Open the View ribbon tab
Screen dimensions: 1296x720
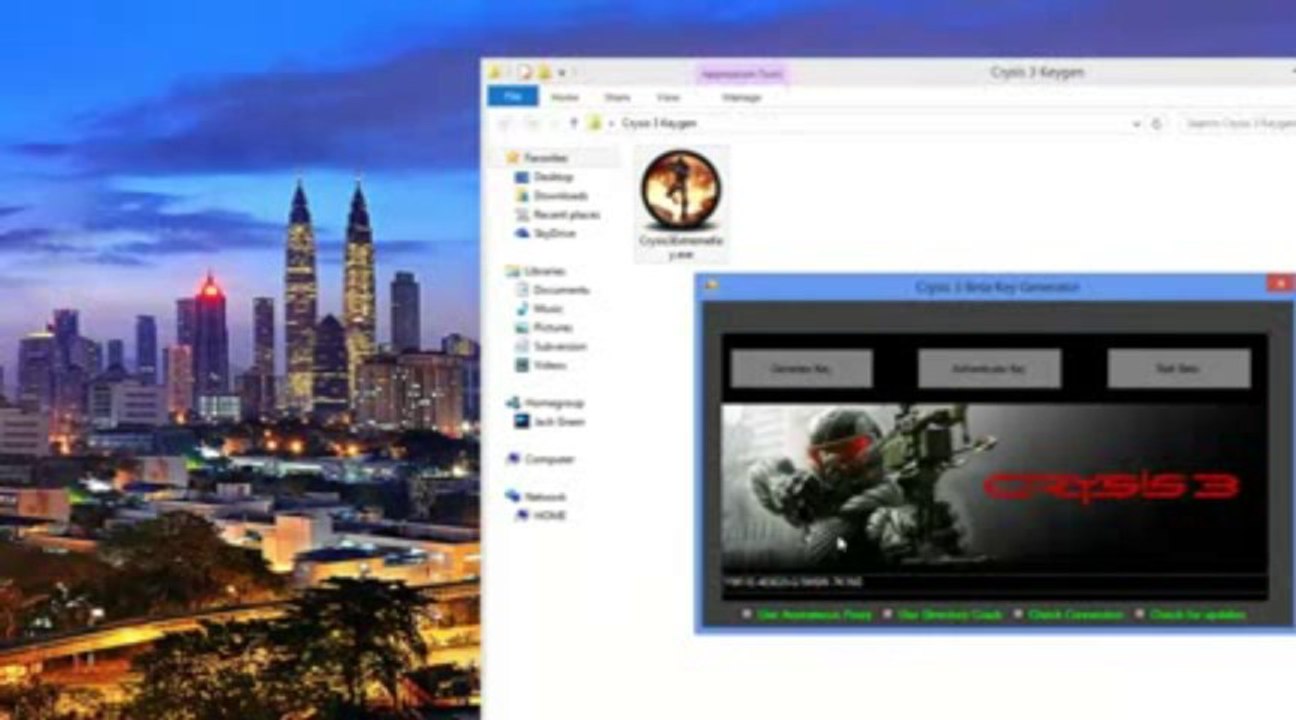(x=668, y=97)
